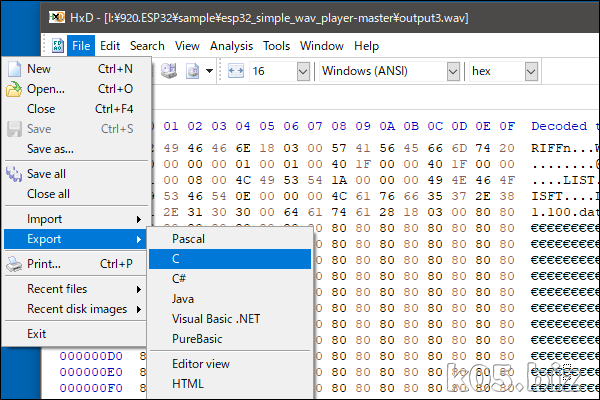The width and height of the screenshot is (600, 400).
Task: Open the Analysis menu
Action: pyautogui.click(x=231, y=46)
